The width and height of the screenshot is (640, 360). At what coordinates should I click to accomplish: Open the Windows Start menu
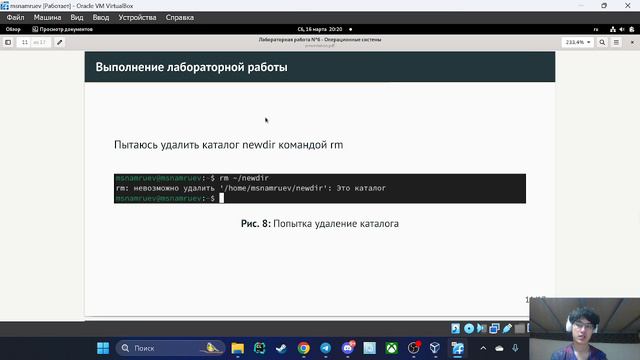[x=103, y=348]
